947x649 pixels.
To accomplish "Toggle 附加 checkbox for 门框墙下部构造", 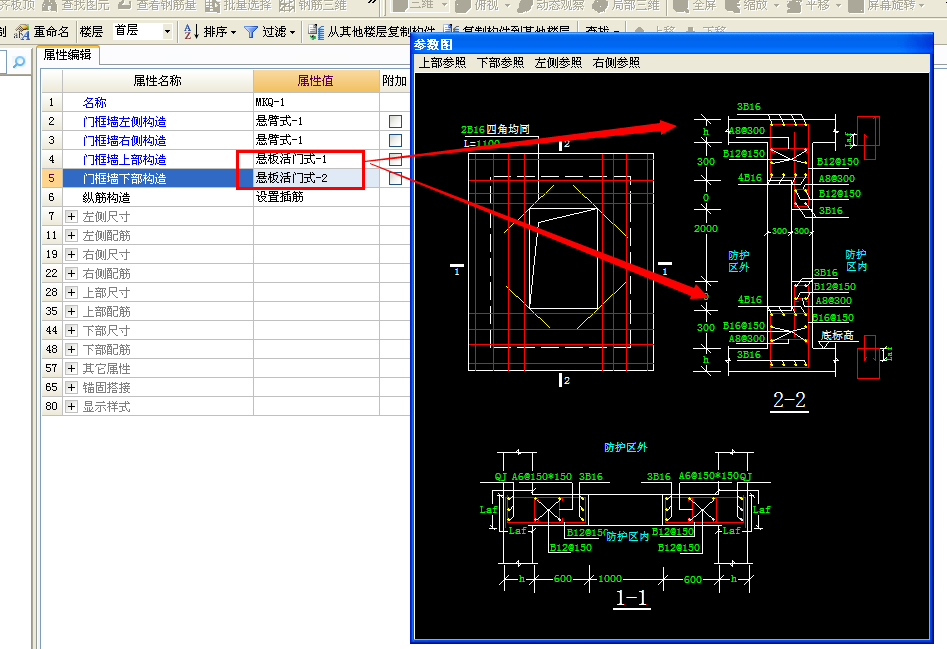I will [x=395, y=178].
